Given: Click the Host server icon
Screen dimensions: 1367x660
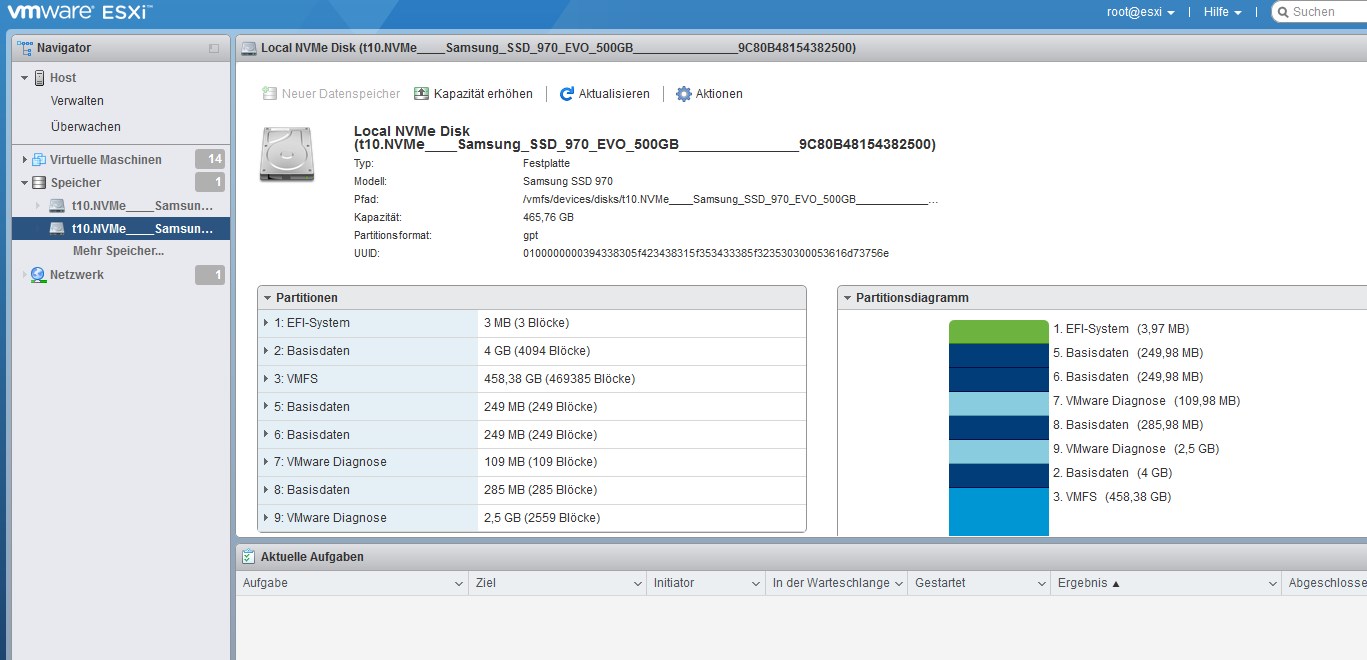Looking at the screenshot, I should point(40,78).
